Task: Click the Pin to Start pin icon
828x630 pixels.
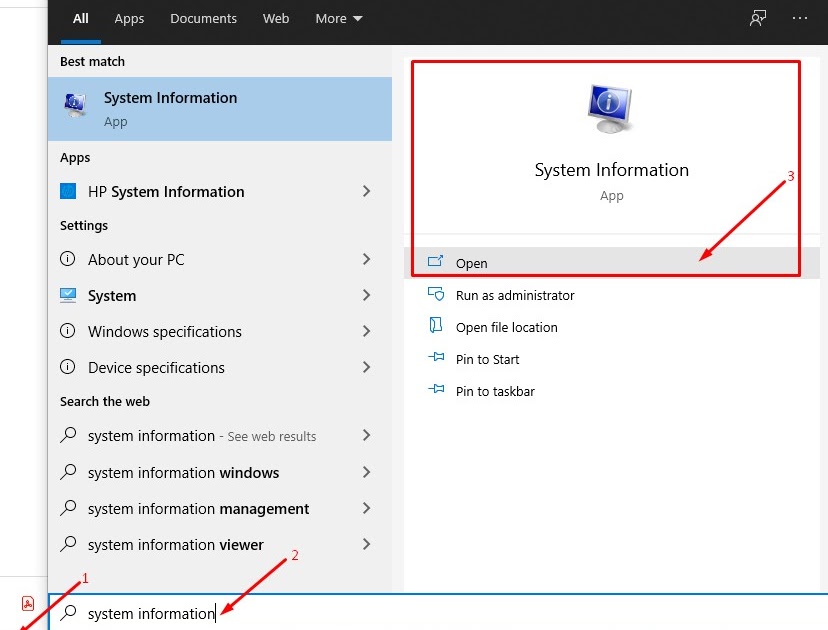Action: point(436,358)
